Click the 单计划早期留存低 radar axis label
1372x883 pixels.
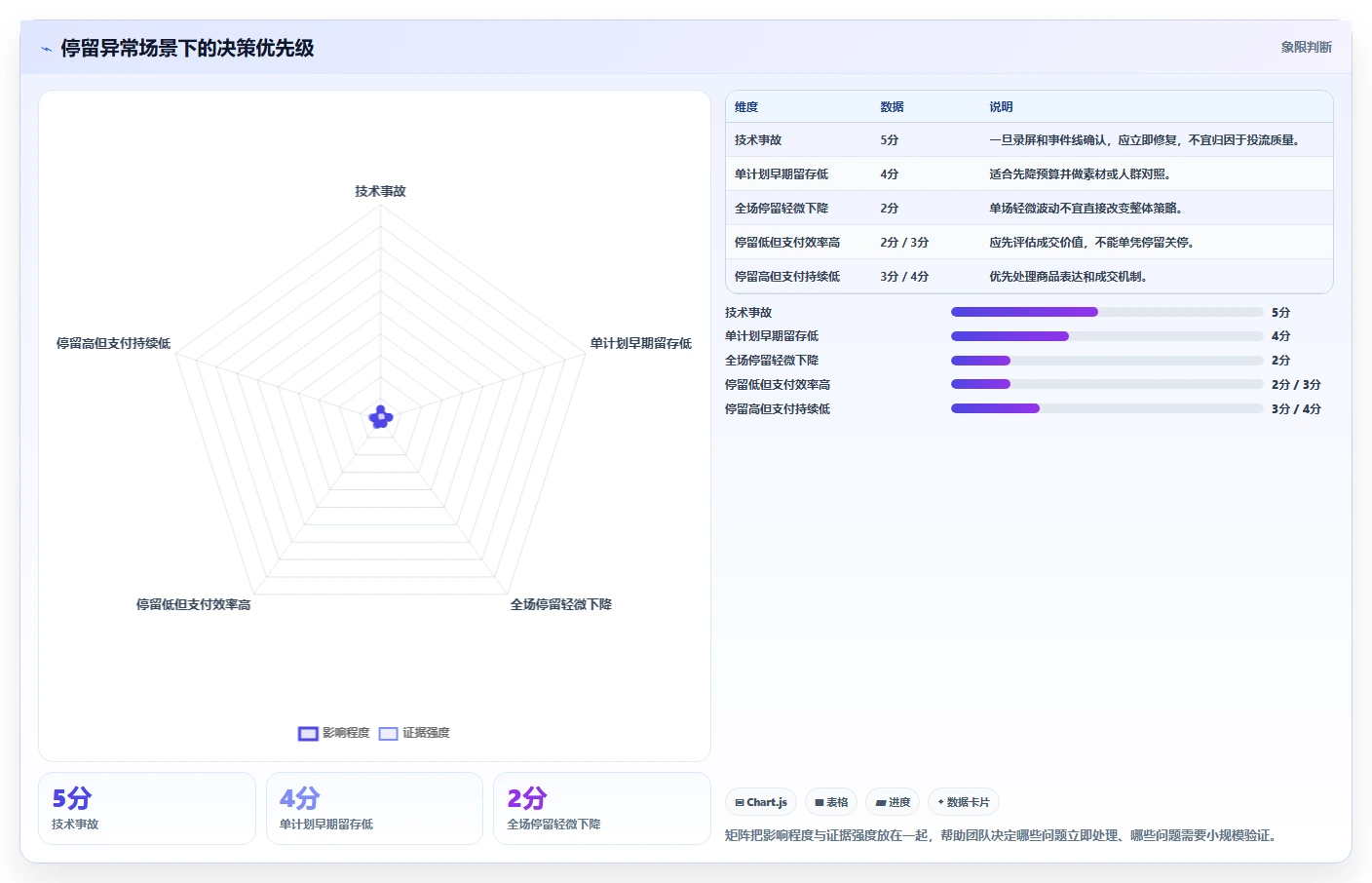[x=640, y=343]
